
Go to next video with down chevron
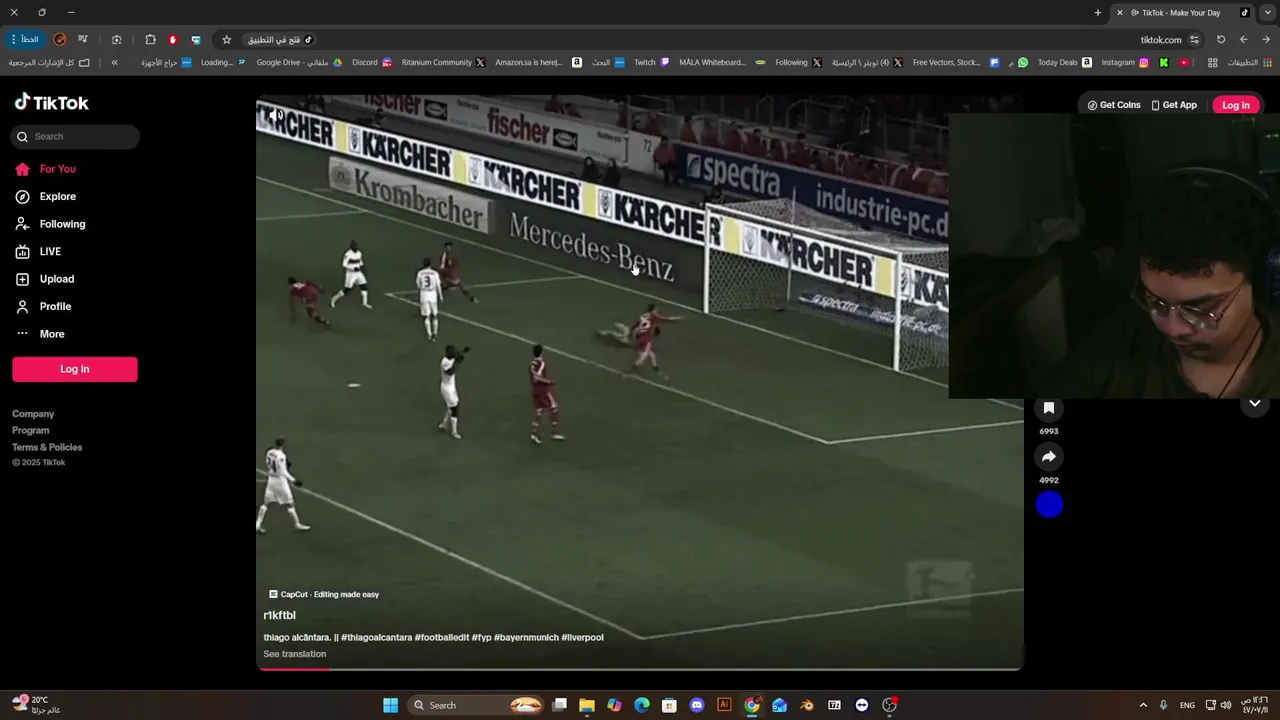1254,404
